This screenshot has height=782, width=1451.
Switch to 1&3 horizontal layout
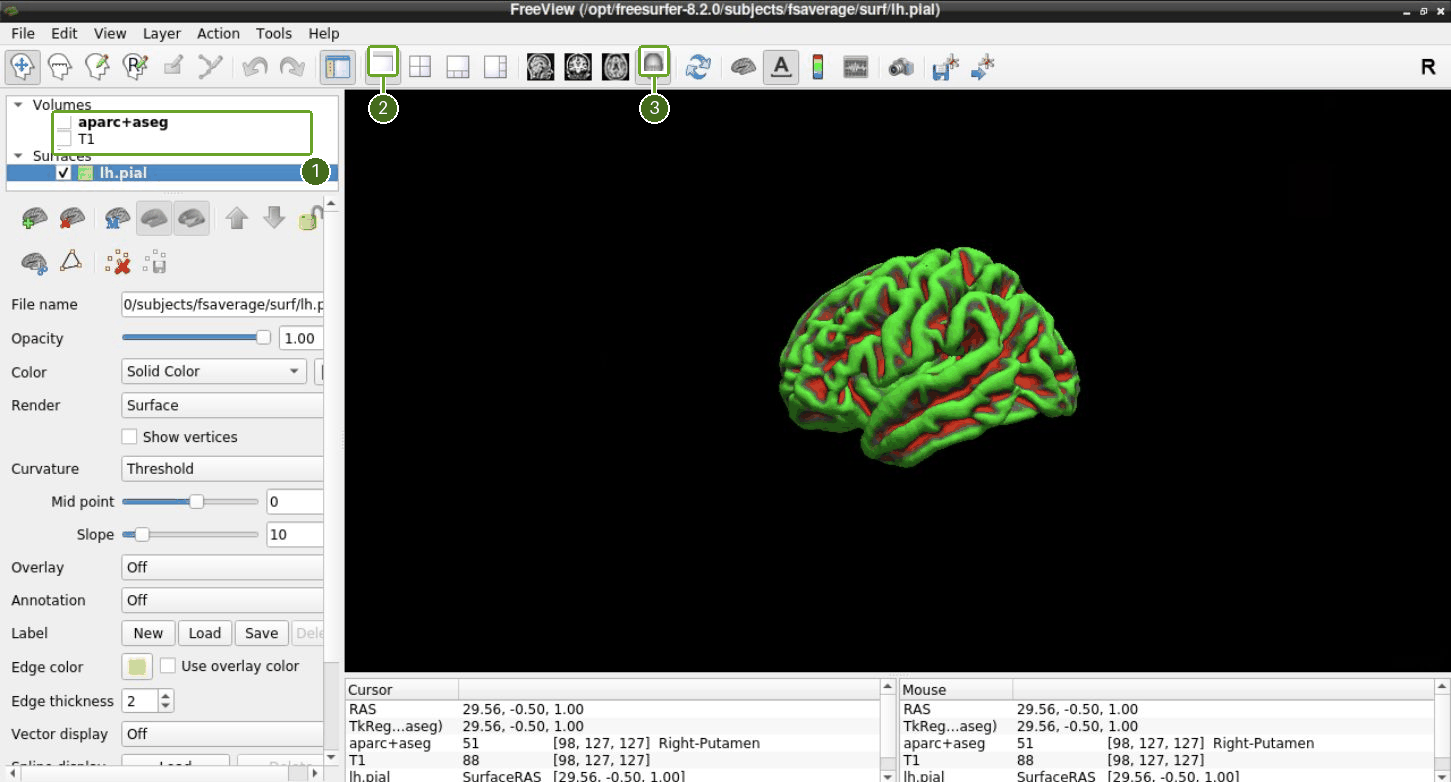point(495,67)
